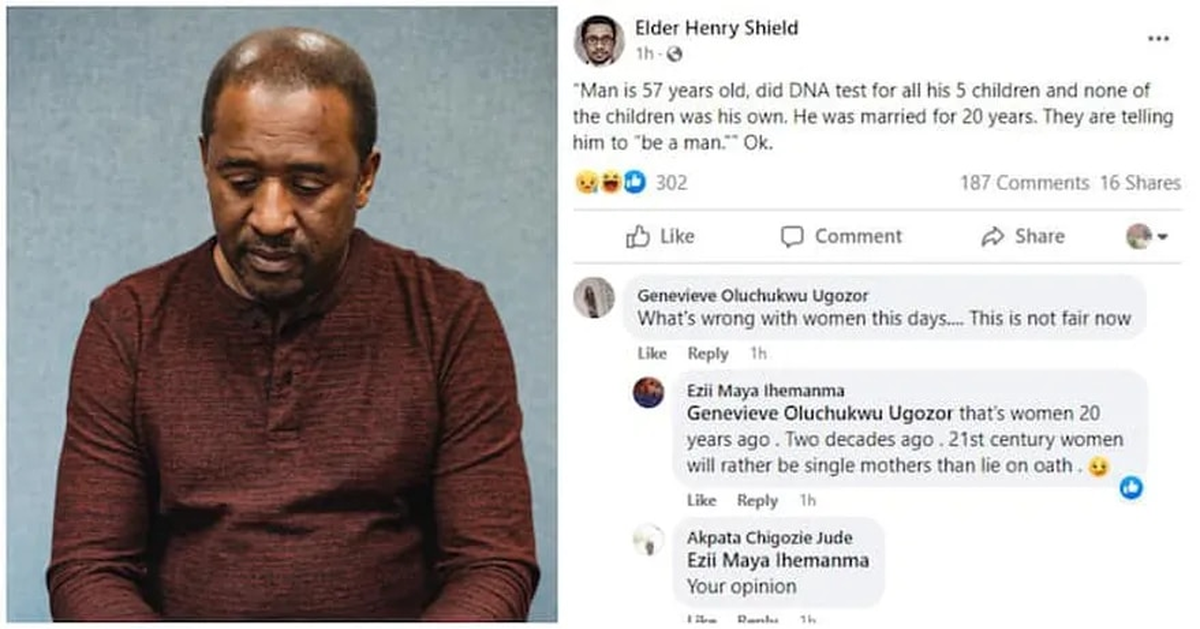Click the blue like reaction on Ezii's comment

(1131, 486)
